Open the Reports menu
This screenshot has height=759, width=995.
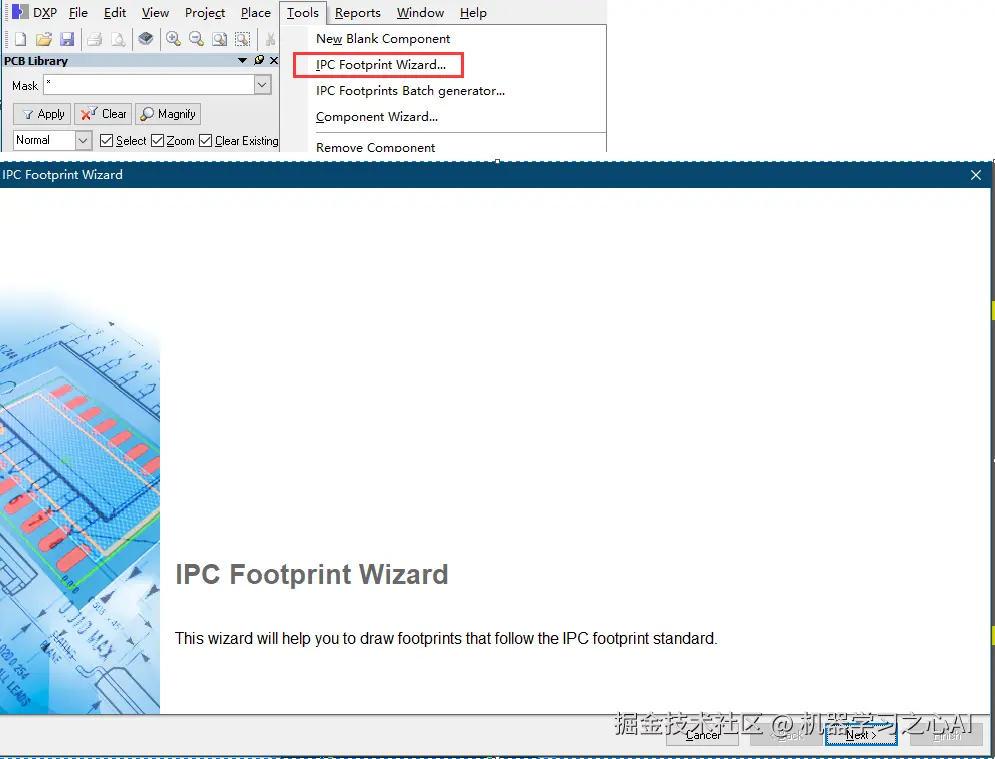pyautogui.click(x=357, y=13)
